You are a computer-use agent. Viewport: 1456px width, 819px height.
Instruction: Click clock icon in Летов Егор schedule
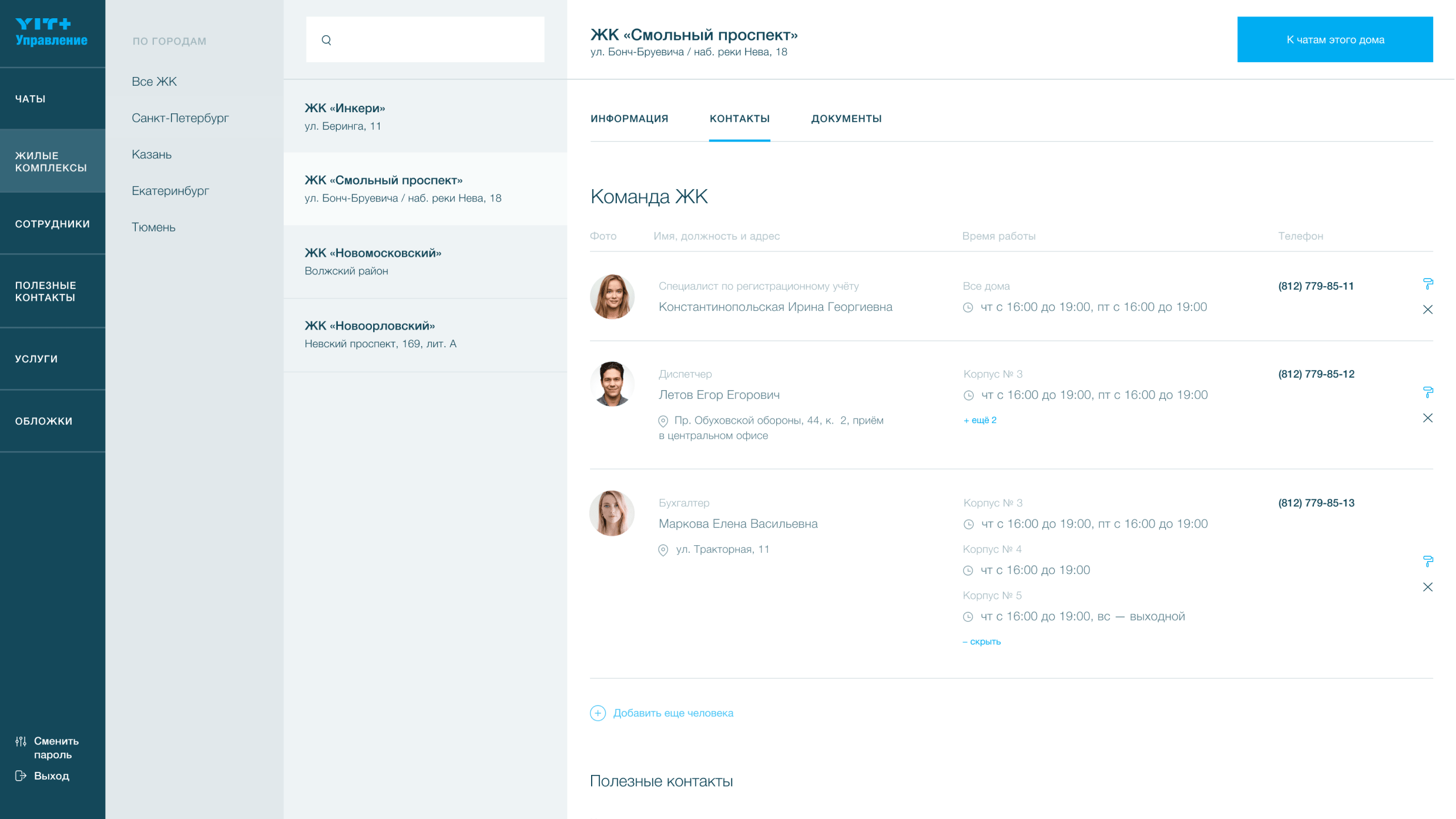pyautogui.click(x=968, y=395)
